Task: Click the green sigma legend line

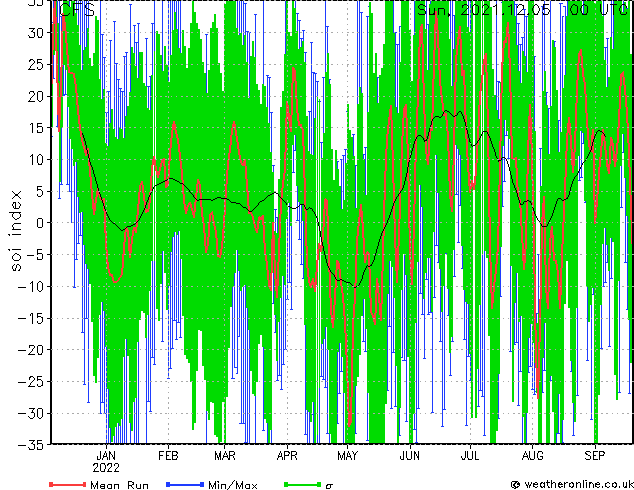Action: coord(302,484)
